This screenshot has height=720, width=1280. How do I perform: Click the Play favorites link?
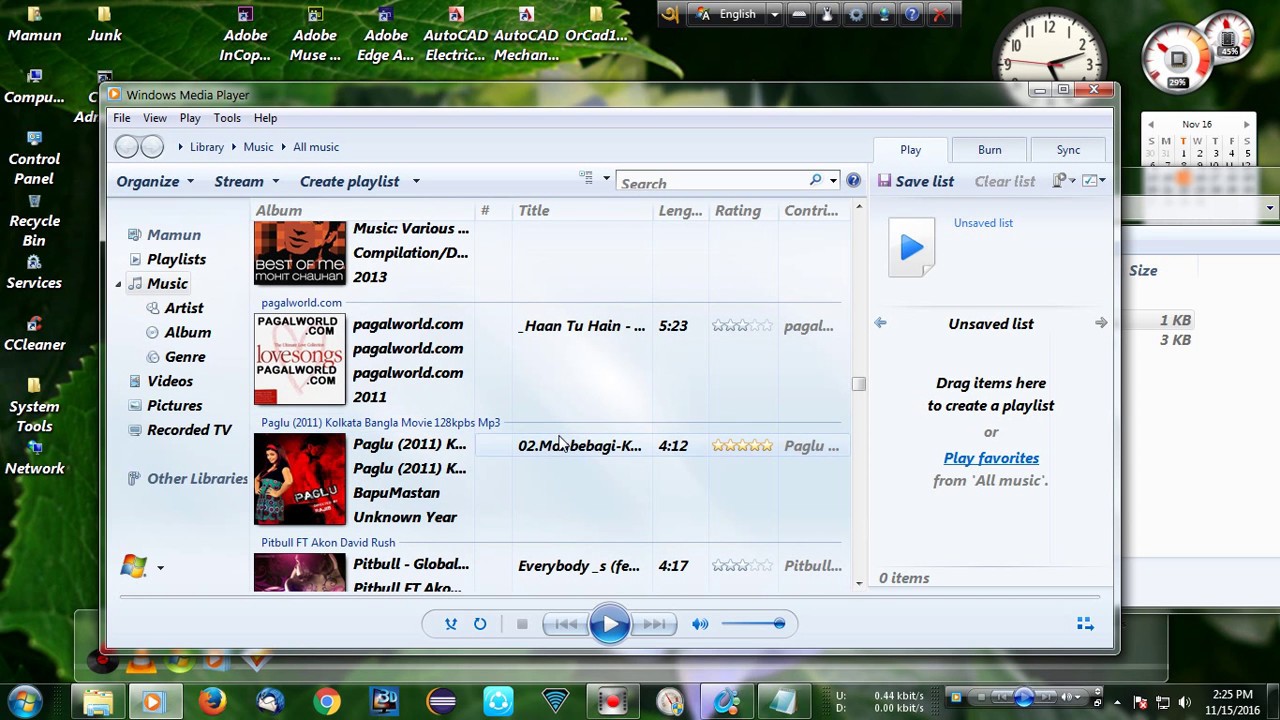pyautogui.click(x=991, y=458)
